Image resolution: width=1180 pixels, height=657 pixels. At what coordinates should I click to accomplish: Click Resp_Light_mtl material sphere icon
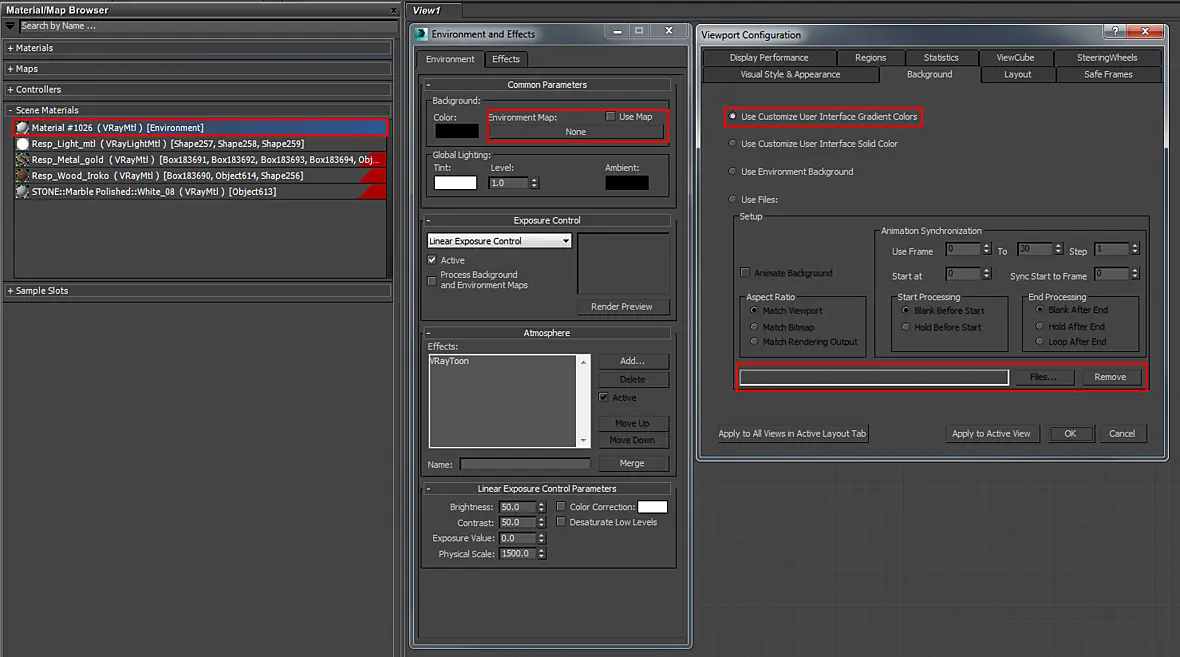(23, 144)
